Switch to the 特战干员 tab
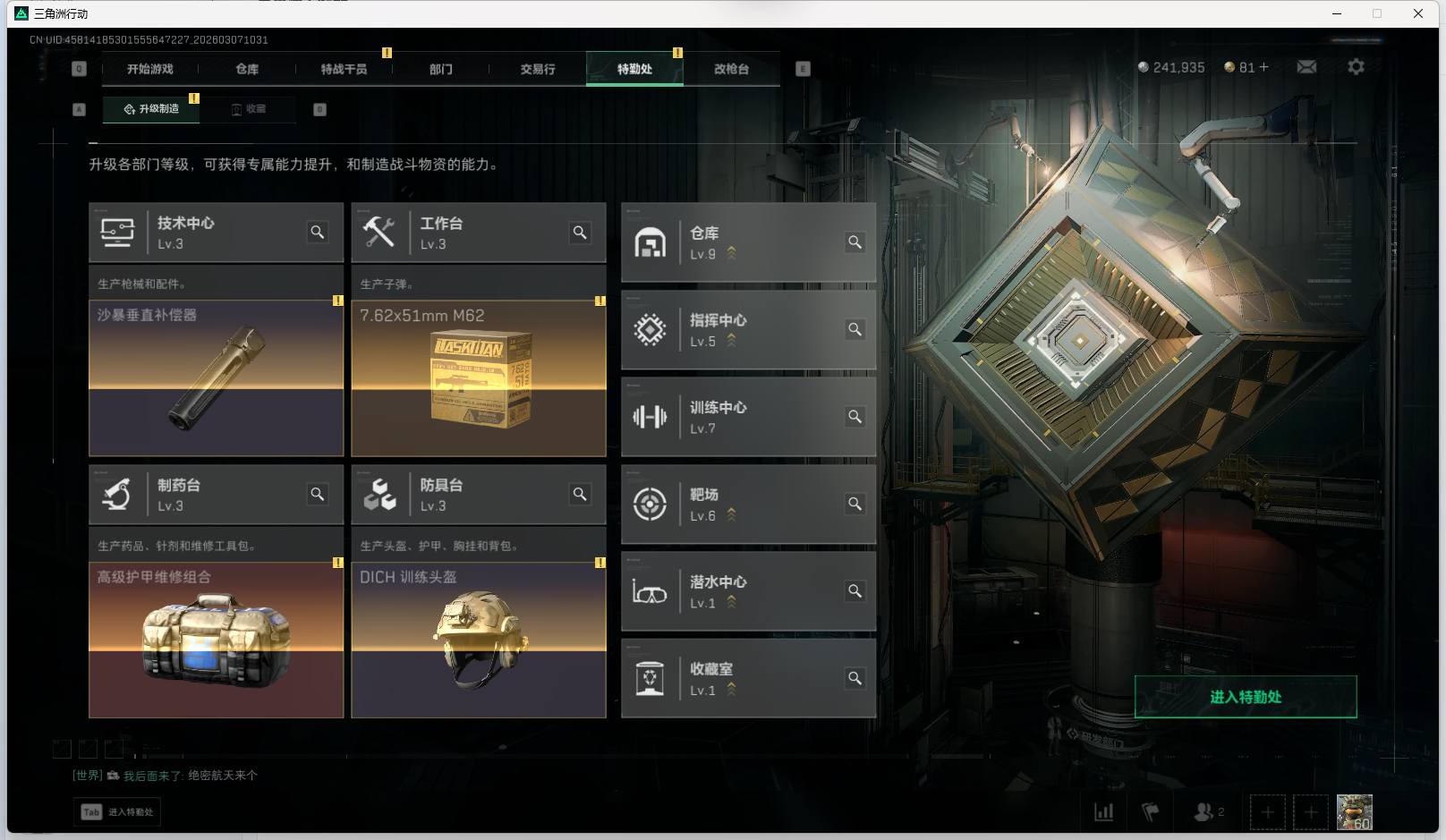 coord(344,69)
